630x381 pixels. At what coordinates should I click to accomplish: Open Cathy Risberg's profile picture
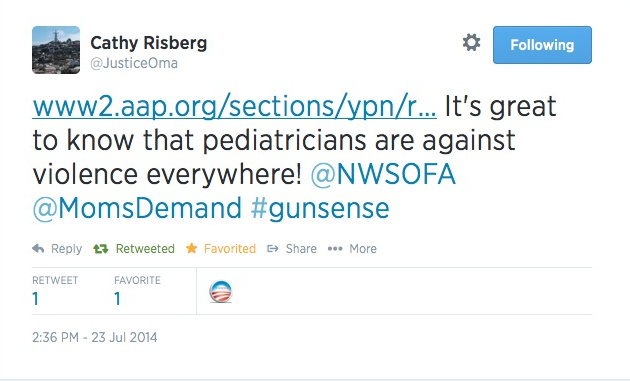(56, 50)
